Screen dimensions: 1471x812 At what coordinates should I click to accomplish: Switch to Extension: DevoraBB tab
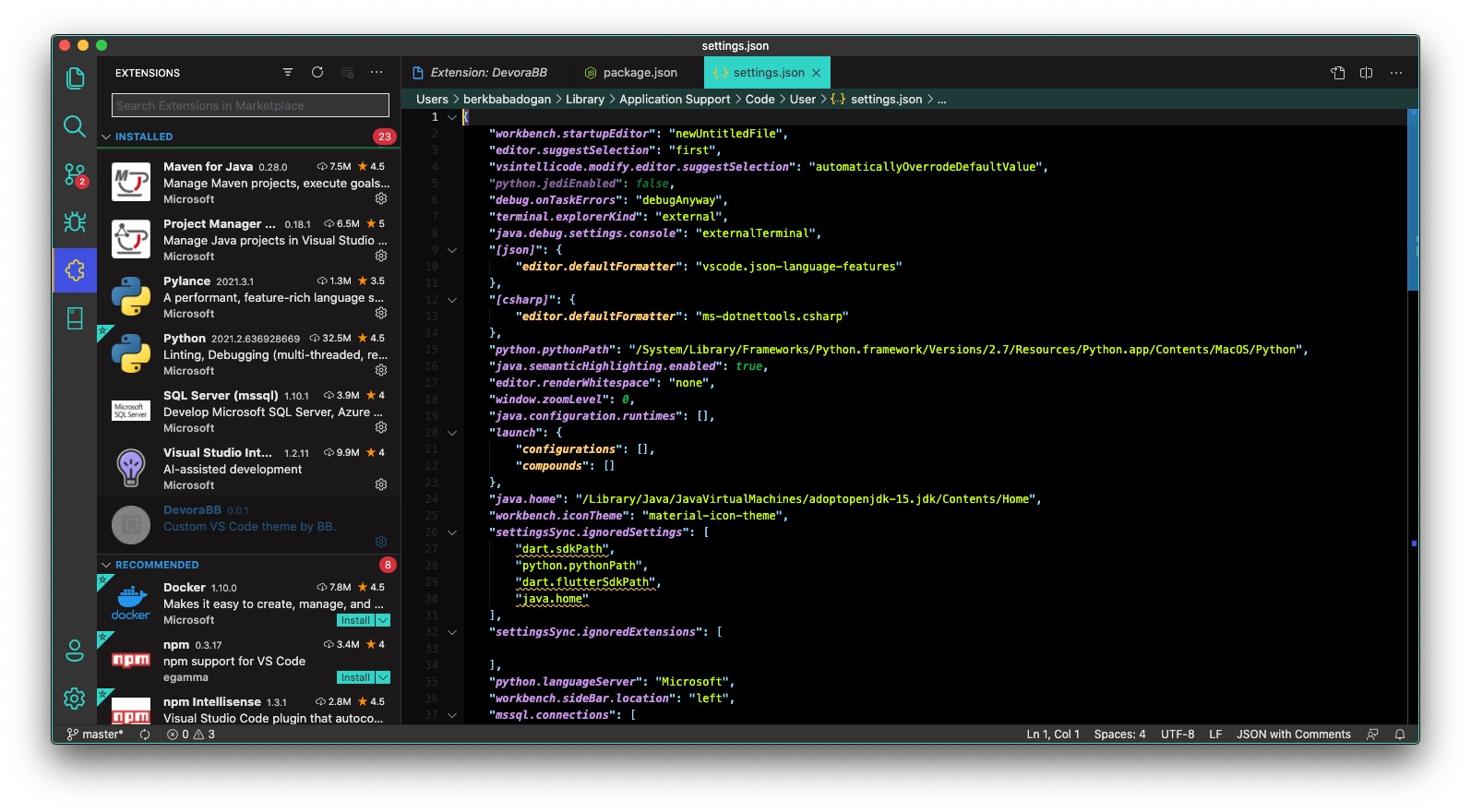pos(488,73)
